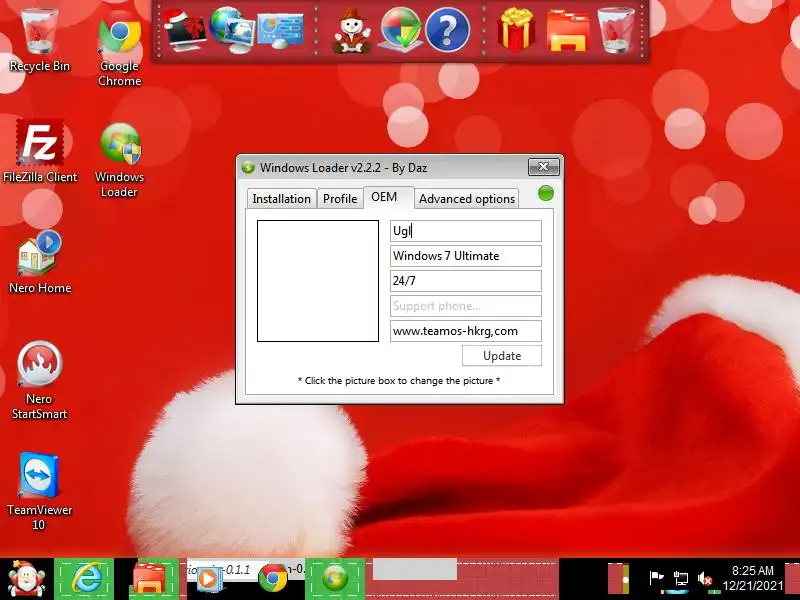Screen dimensions: 800x600
Task: Switch to the Profile tab
Action: (340, 198)
